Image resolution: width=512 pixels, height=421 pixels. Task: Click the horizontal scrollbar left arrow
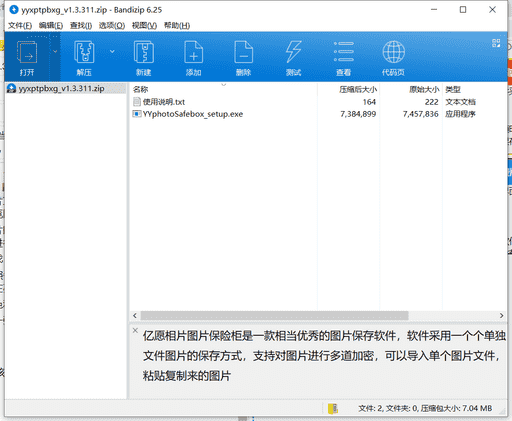point(135,315)
